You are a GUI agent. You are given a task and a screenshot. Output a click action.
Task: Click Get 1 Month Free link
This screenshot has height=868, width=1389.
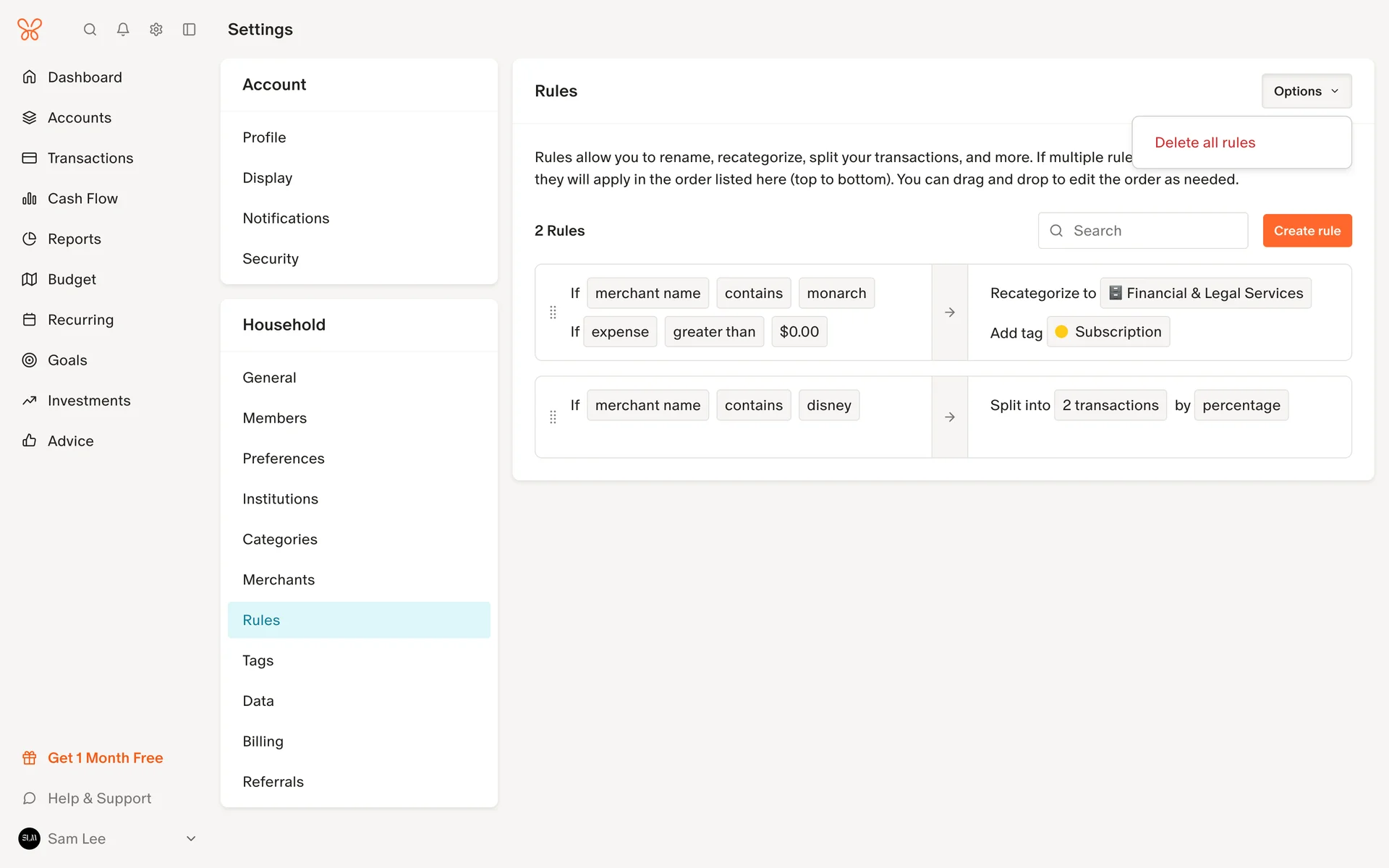(105, 758)
